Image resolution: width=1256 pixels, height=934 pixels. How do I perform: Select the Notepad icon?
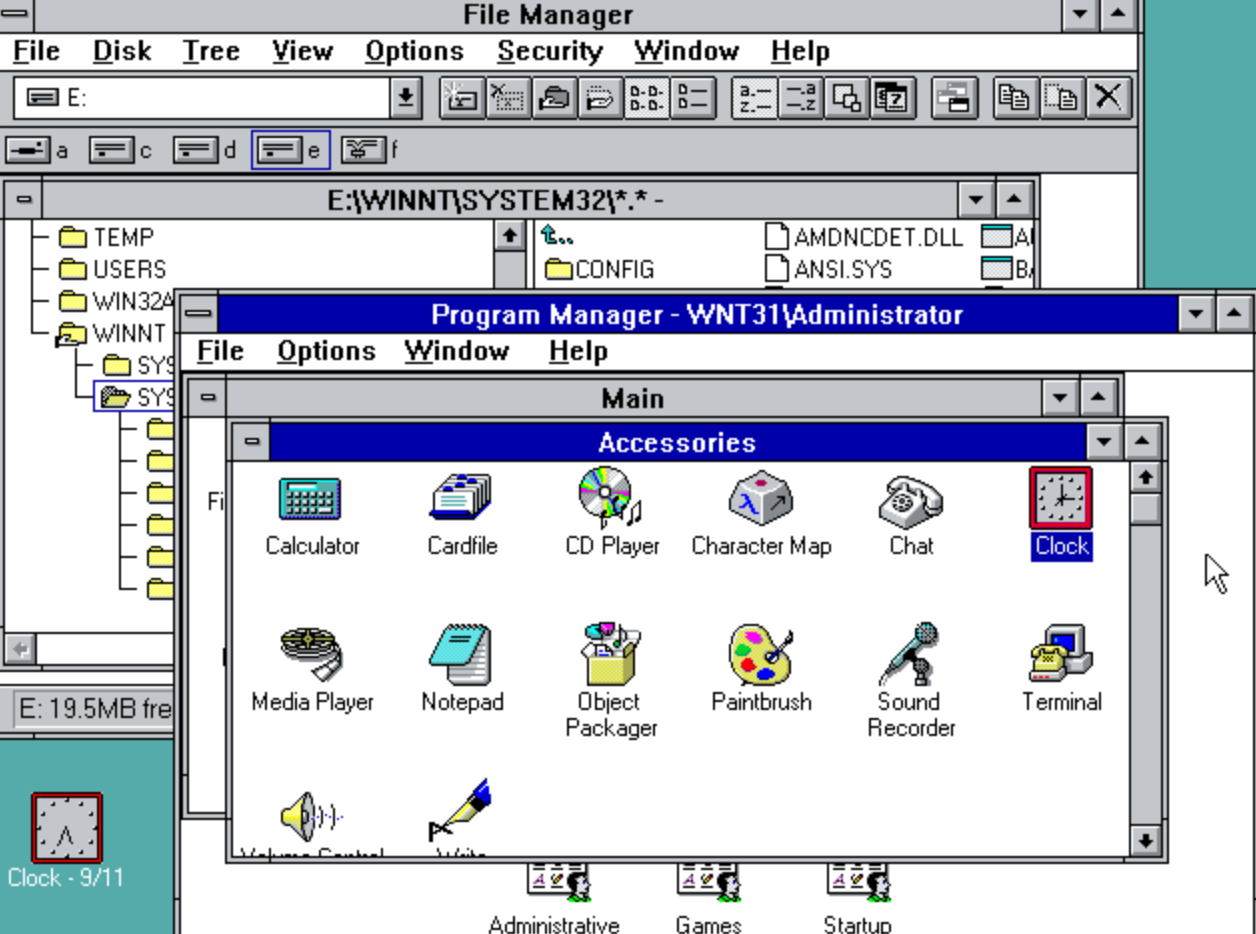coord(461,654)
